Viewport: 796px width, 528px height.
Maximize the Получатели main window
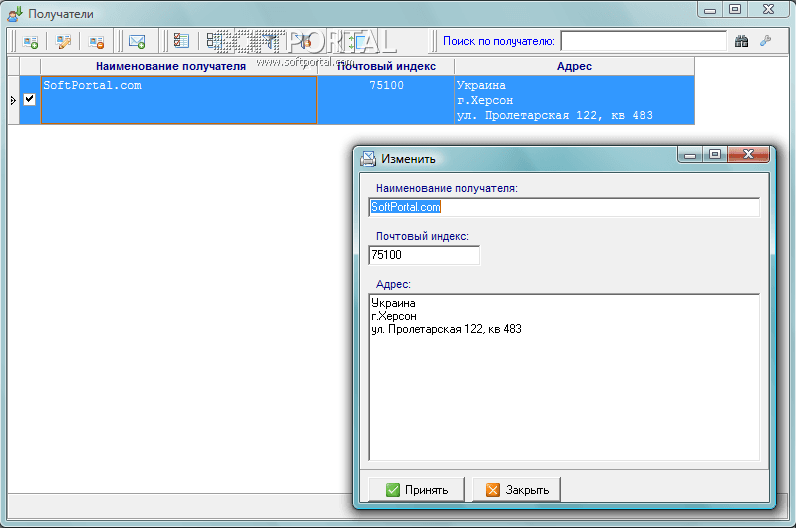click(735, 10)
